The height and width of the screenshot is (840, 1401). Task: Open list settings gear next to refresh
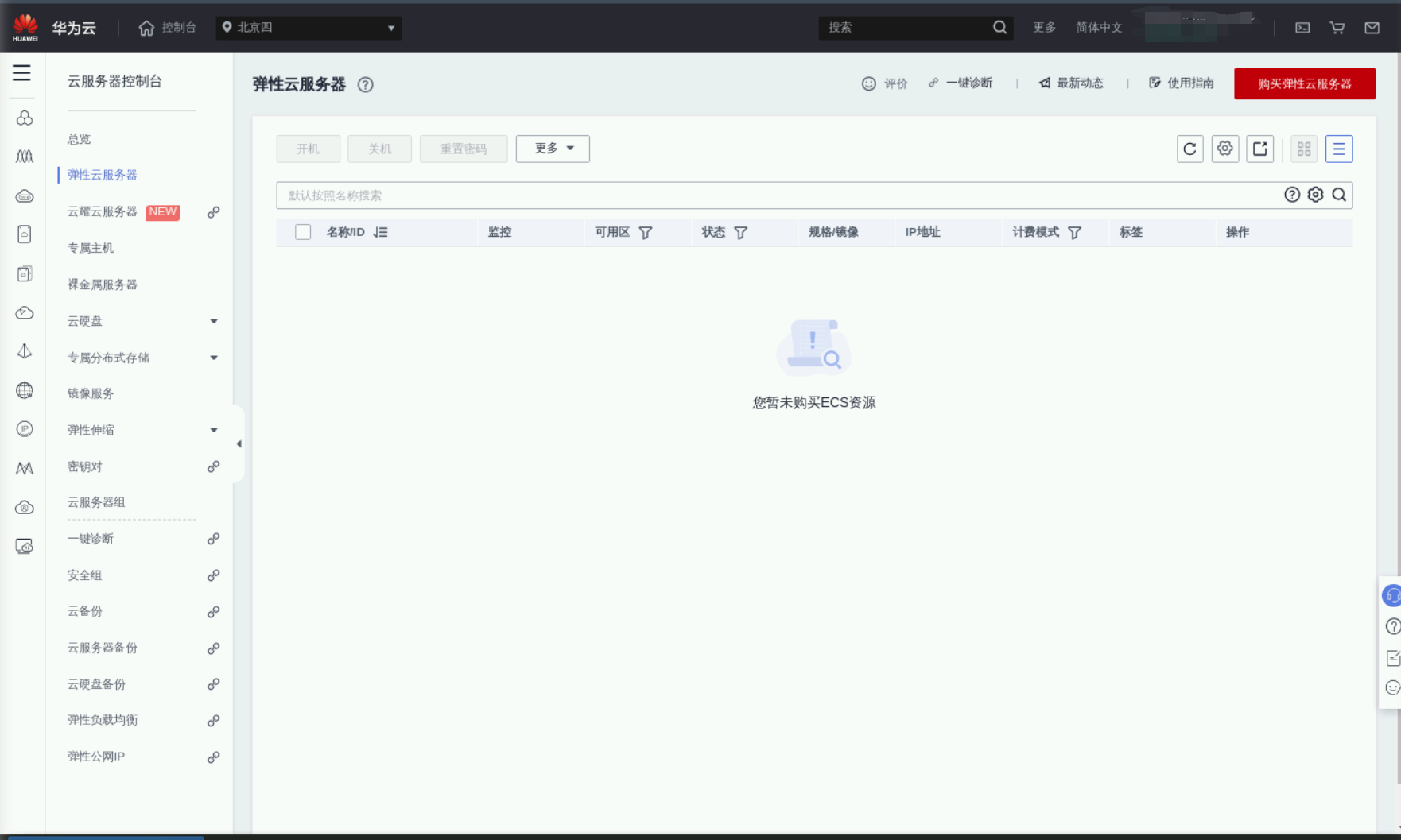tap(1225, 149)
